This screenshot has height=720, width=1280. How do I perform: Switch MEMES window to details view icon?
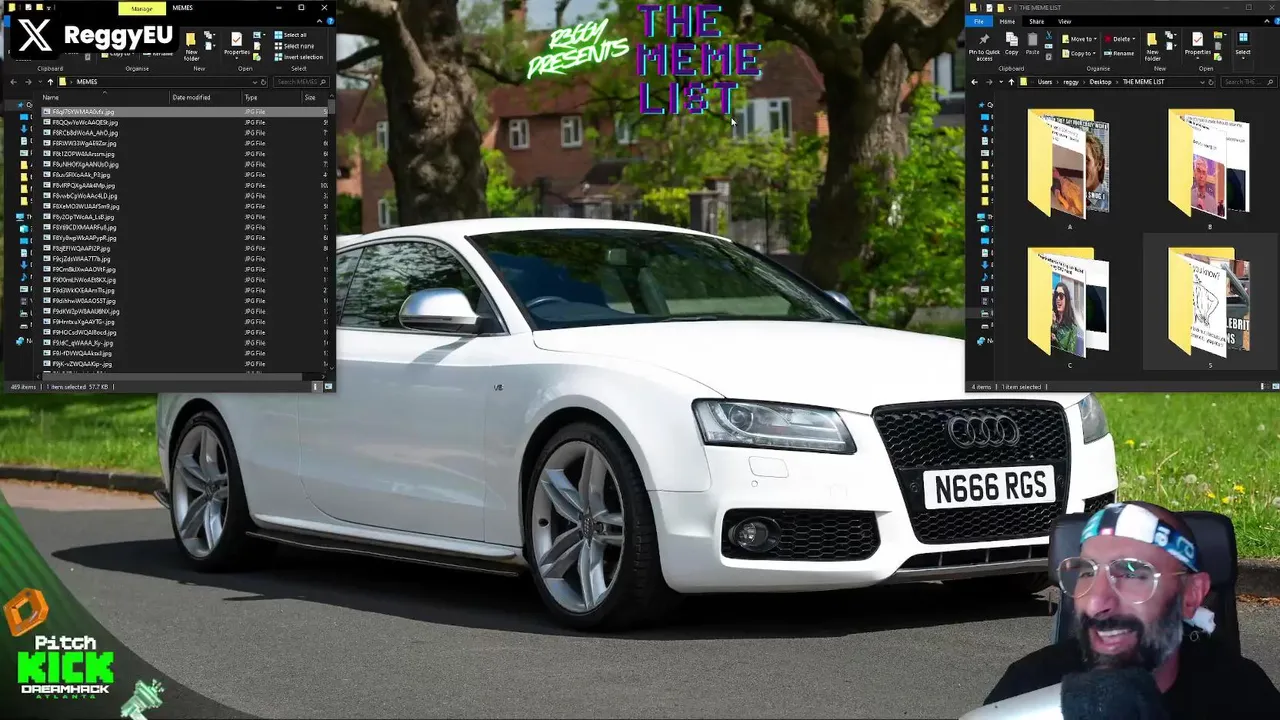click(315, 386)
